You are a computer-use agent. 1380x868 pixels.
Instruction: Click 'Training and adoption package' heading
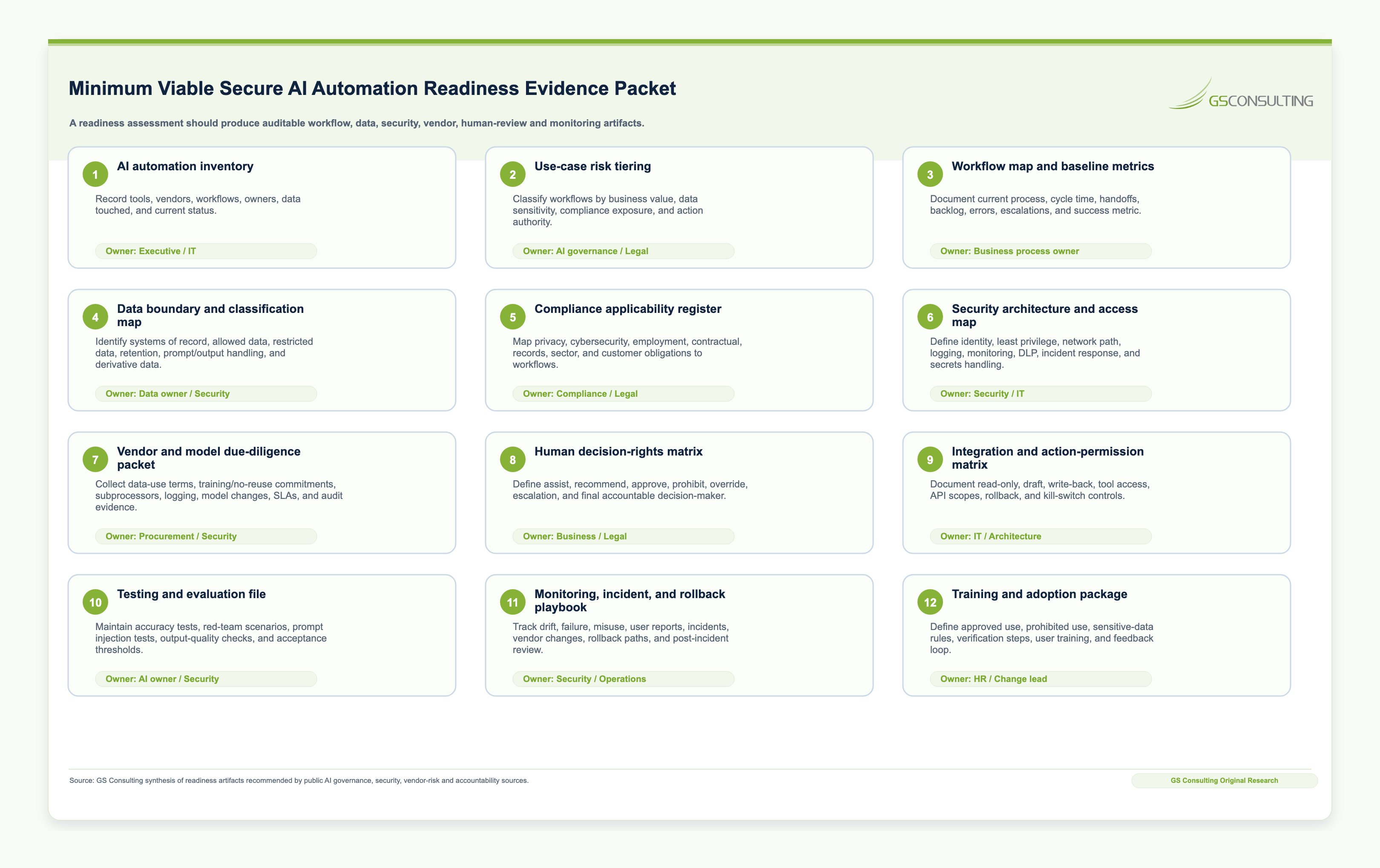point(1039,594)
